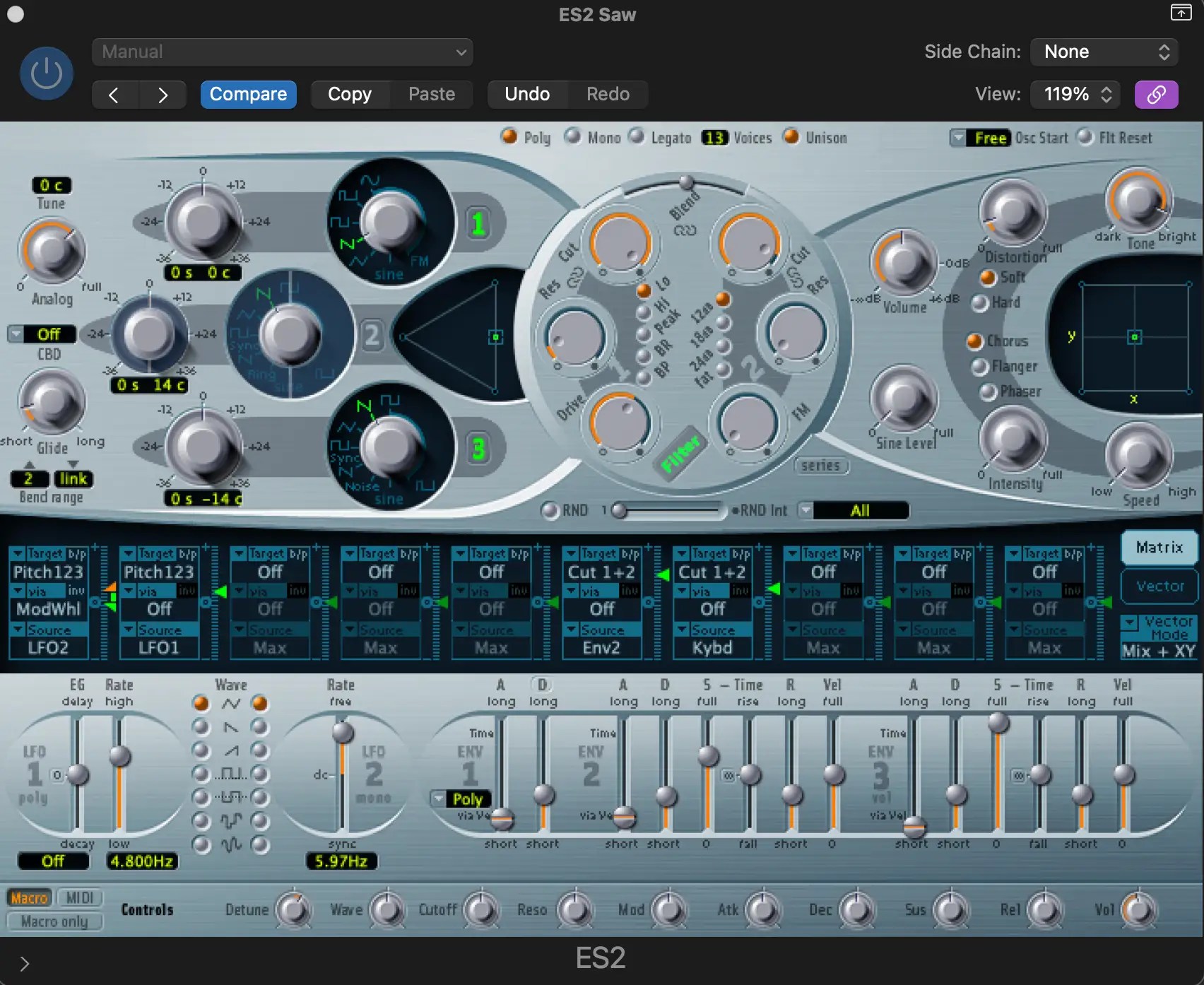This screenshot has width=1204, height=985.
Task: Switch to the MIDI tab
Action: point(80,897)
